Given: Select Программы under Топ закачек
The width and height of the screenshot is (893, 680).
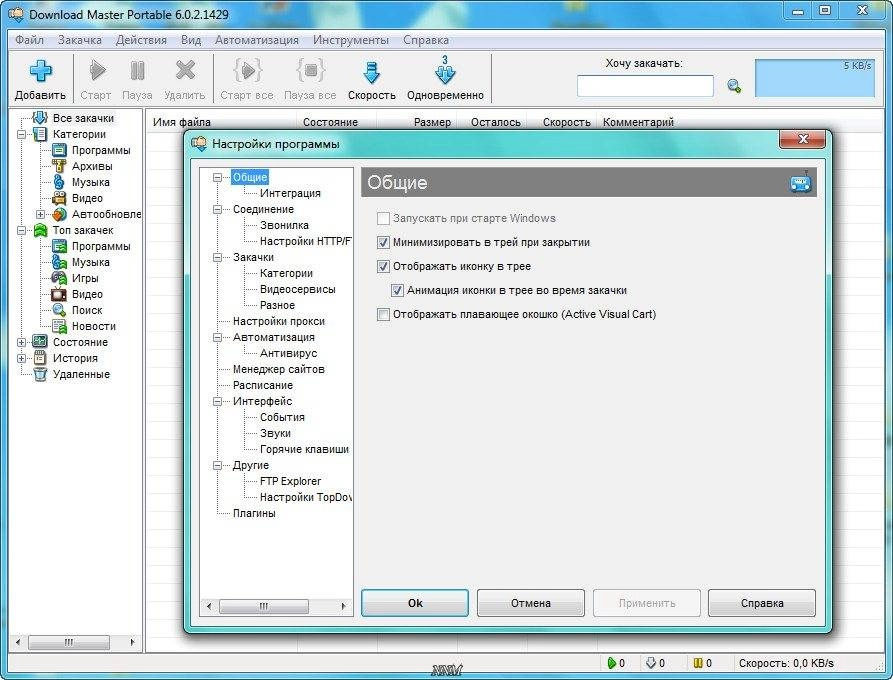Looking at the screenshot, I should point(101,246).
